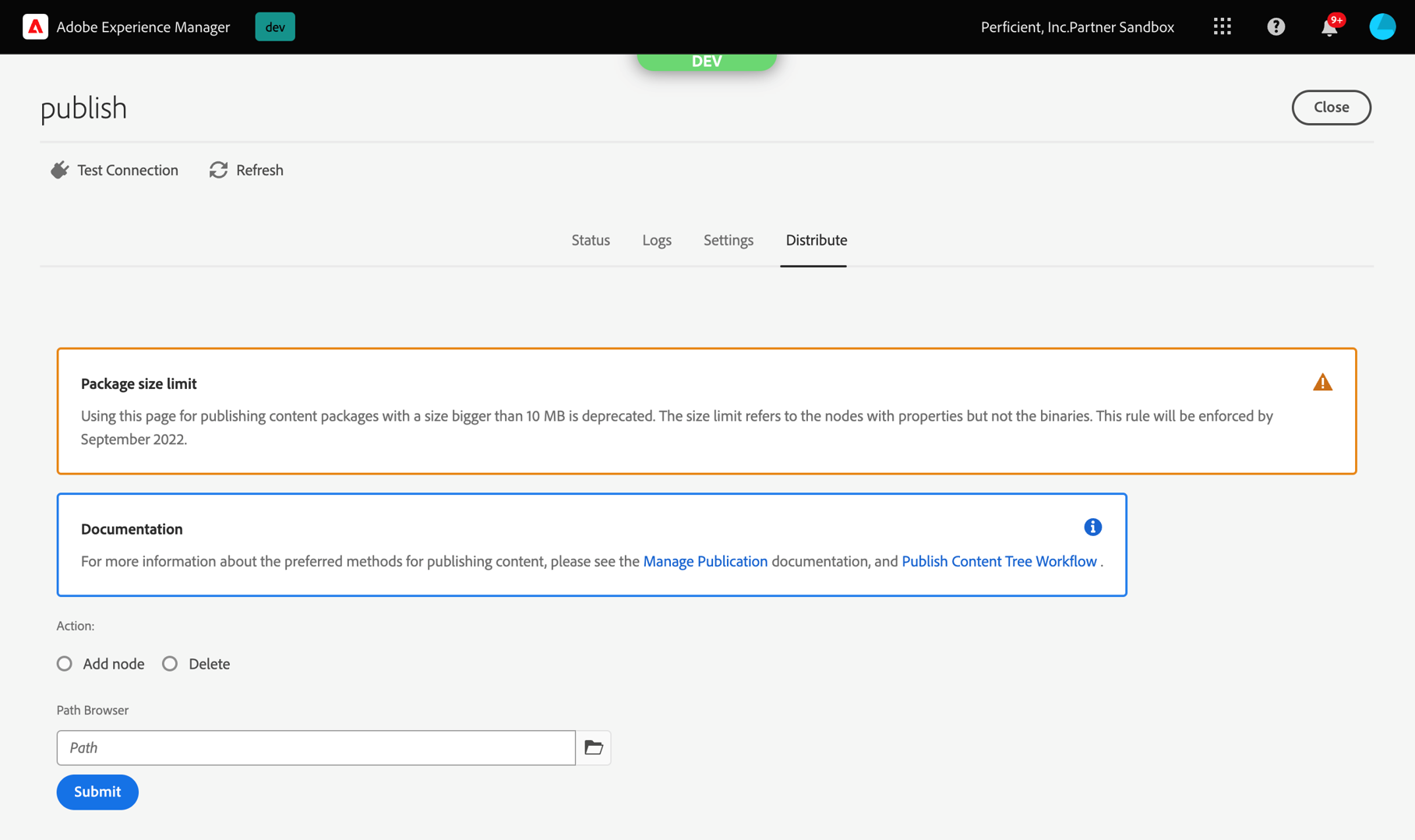Open the user profile avatar

[x=1382, y=26]
